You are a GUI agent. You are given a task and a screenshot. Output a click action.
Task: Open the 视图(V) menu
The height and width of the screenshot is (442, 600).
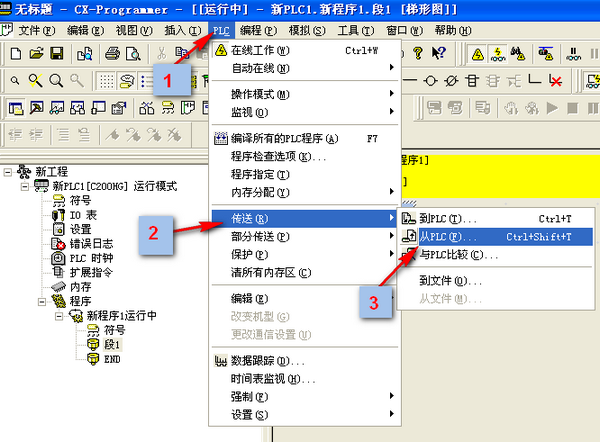coord(134,31)
